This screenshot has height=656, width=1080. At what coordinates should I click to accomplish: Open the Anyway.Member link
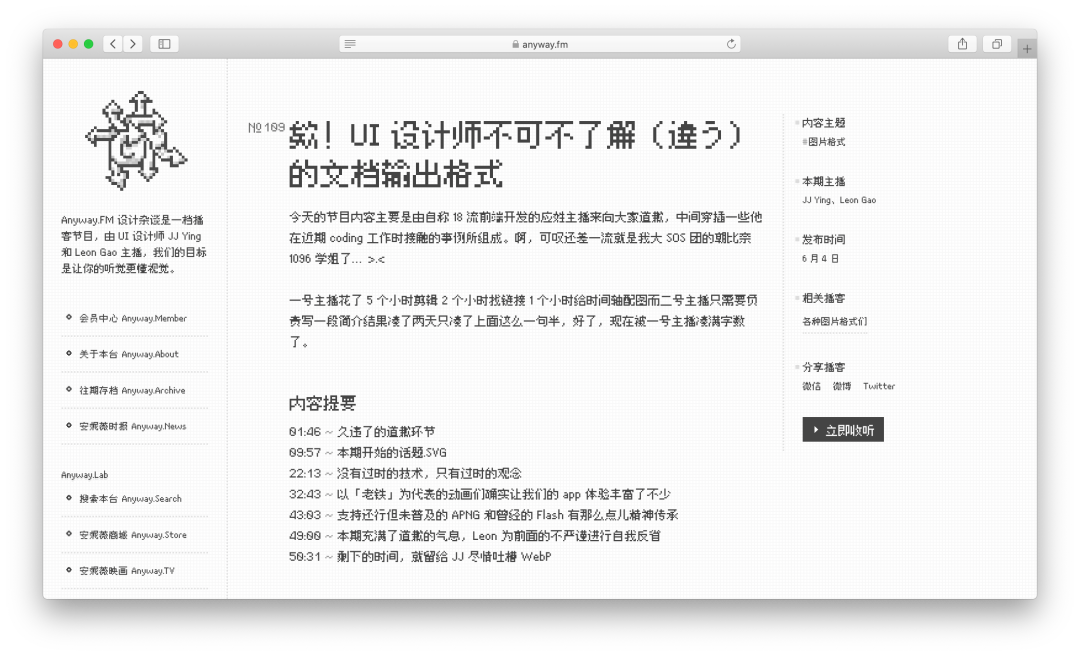point(133,318)
